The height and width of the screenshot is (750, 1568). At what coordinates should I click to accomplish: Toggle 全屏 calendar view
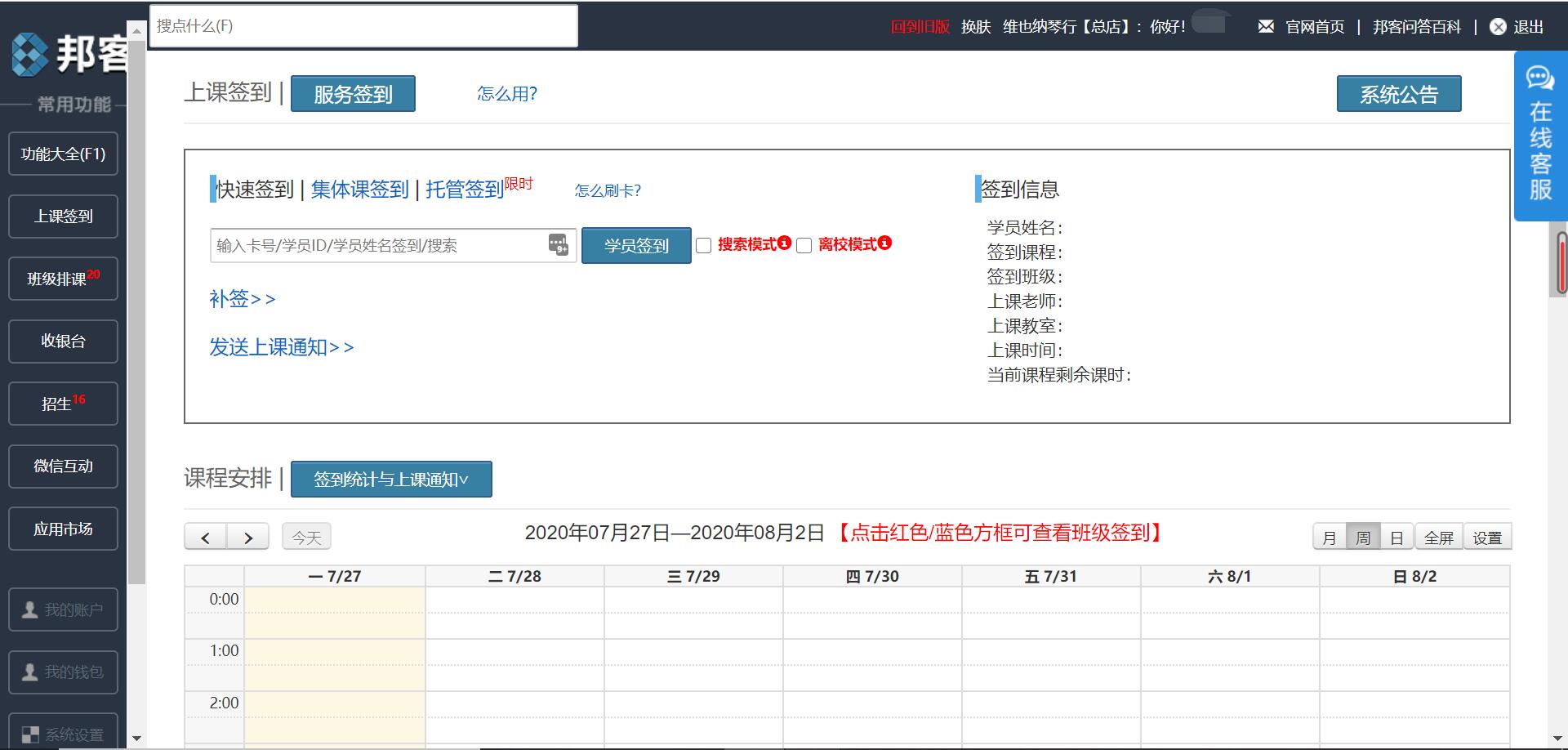[x=1438, y=537]
